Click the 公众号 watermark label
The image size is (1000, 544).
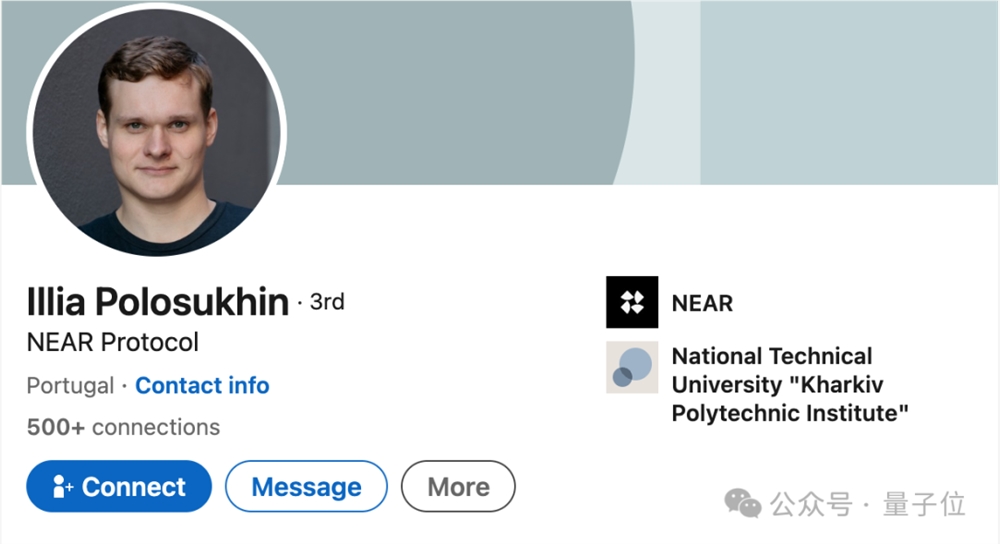811,505
